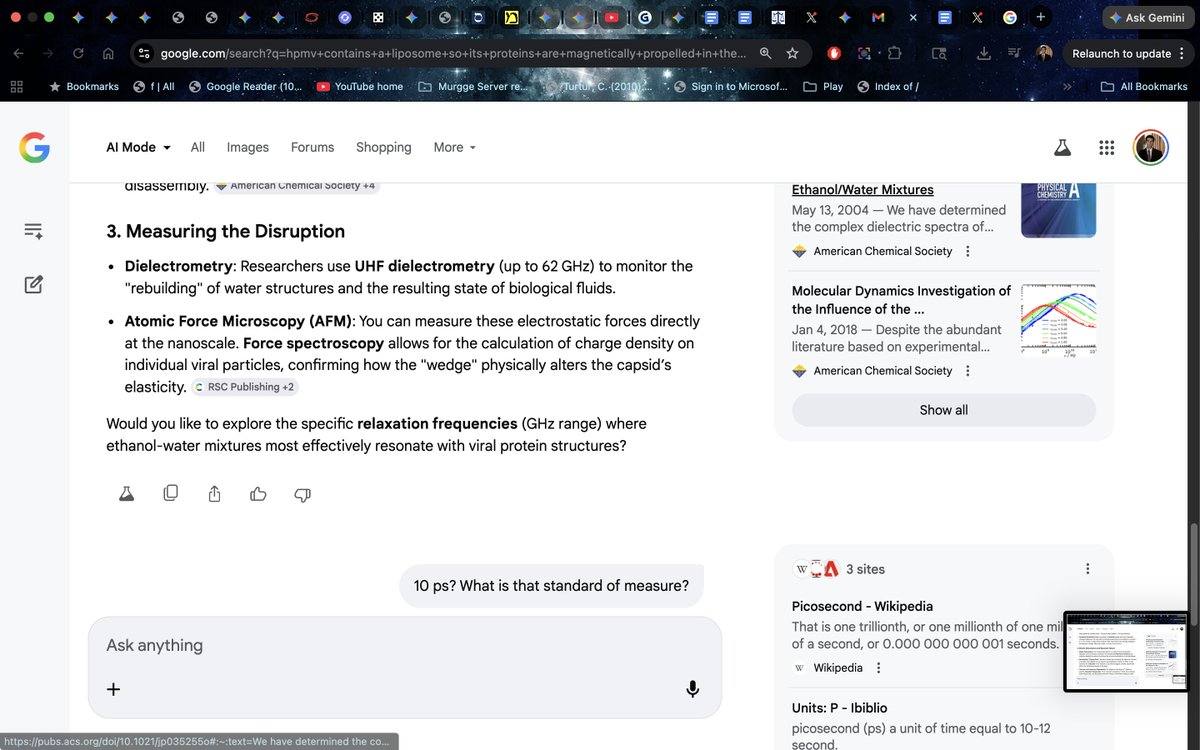
Task: Go back to previous page
Action: coord(18,53)
